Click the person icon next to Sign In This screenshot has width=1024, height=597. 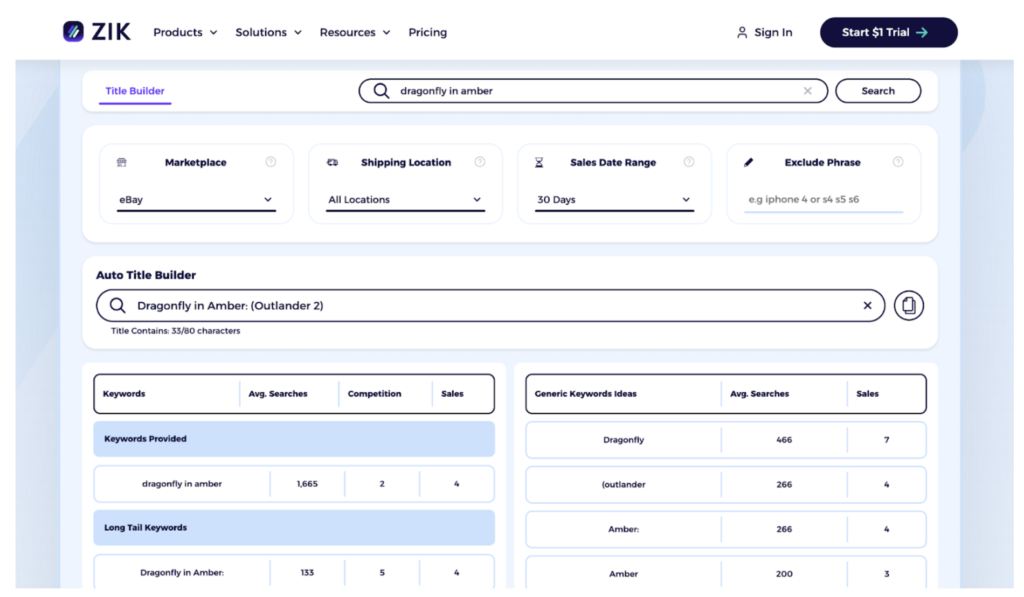tap(741, 31)
